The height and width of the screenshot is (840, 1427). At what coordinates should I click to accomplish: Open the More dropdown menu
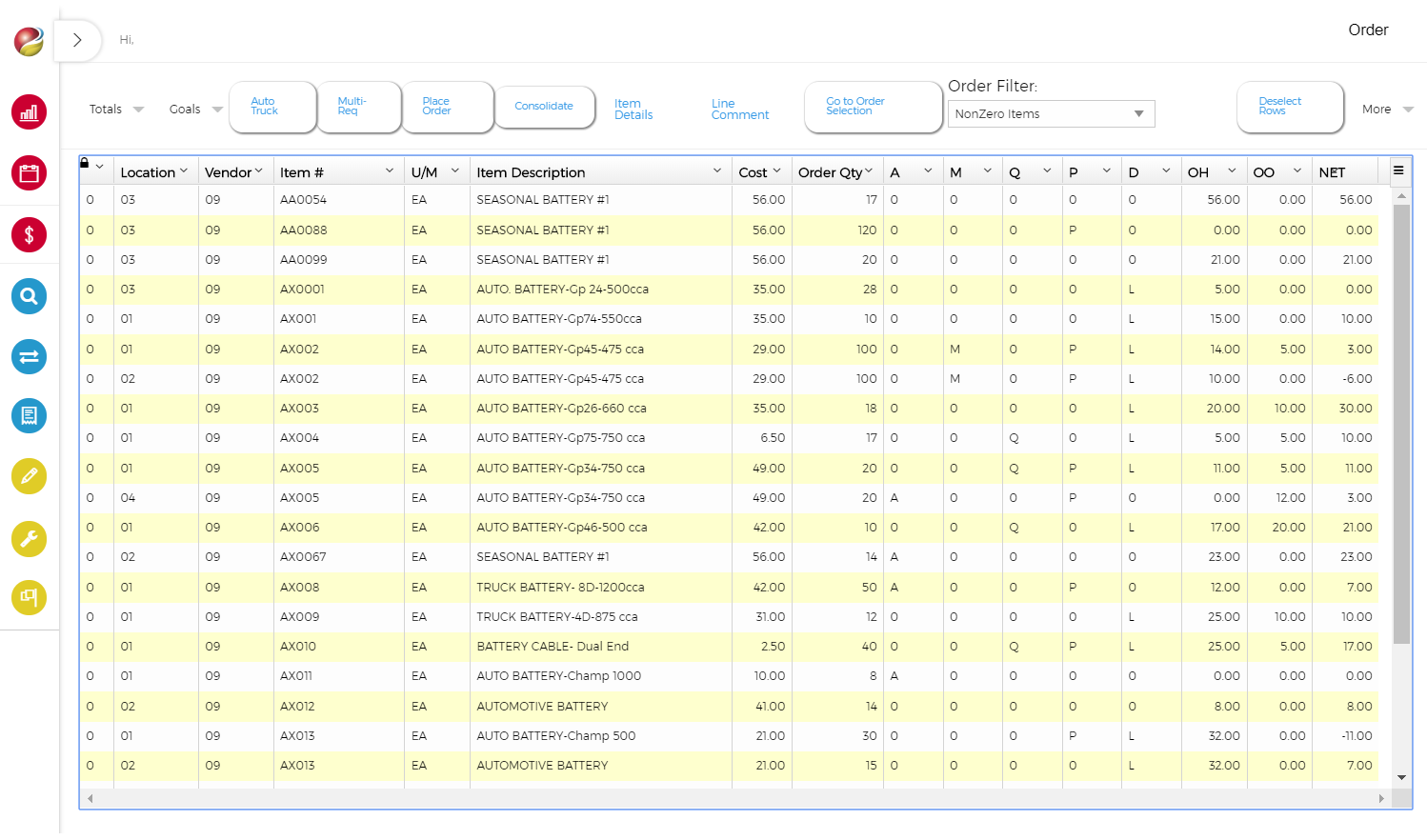1387,109
